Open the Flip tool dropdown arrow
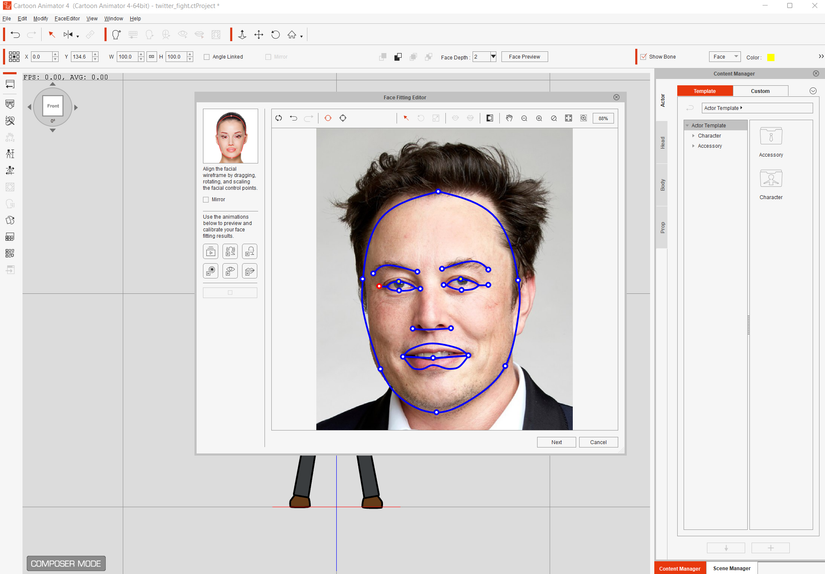Screen dimensions: 825x574 [77, 36]
